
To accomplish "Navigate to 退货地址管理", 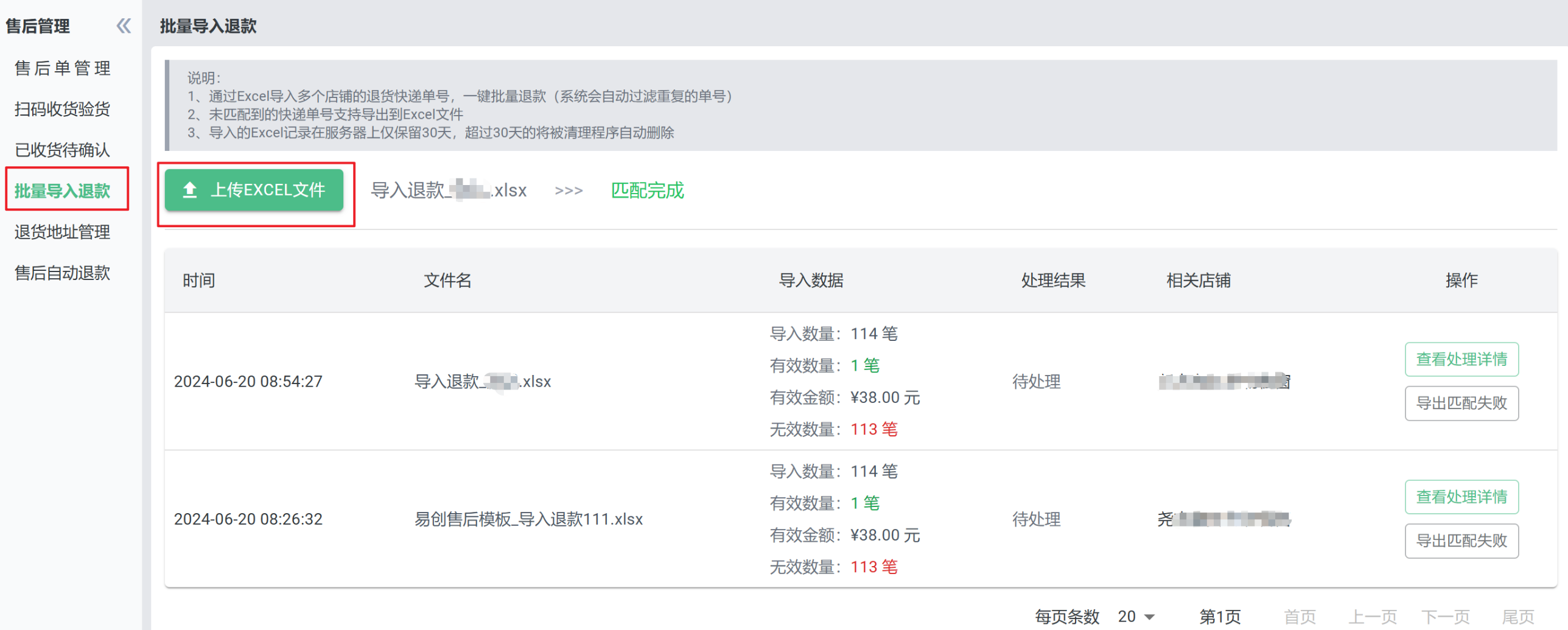I will [62, 232].
